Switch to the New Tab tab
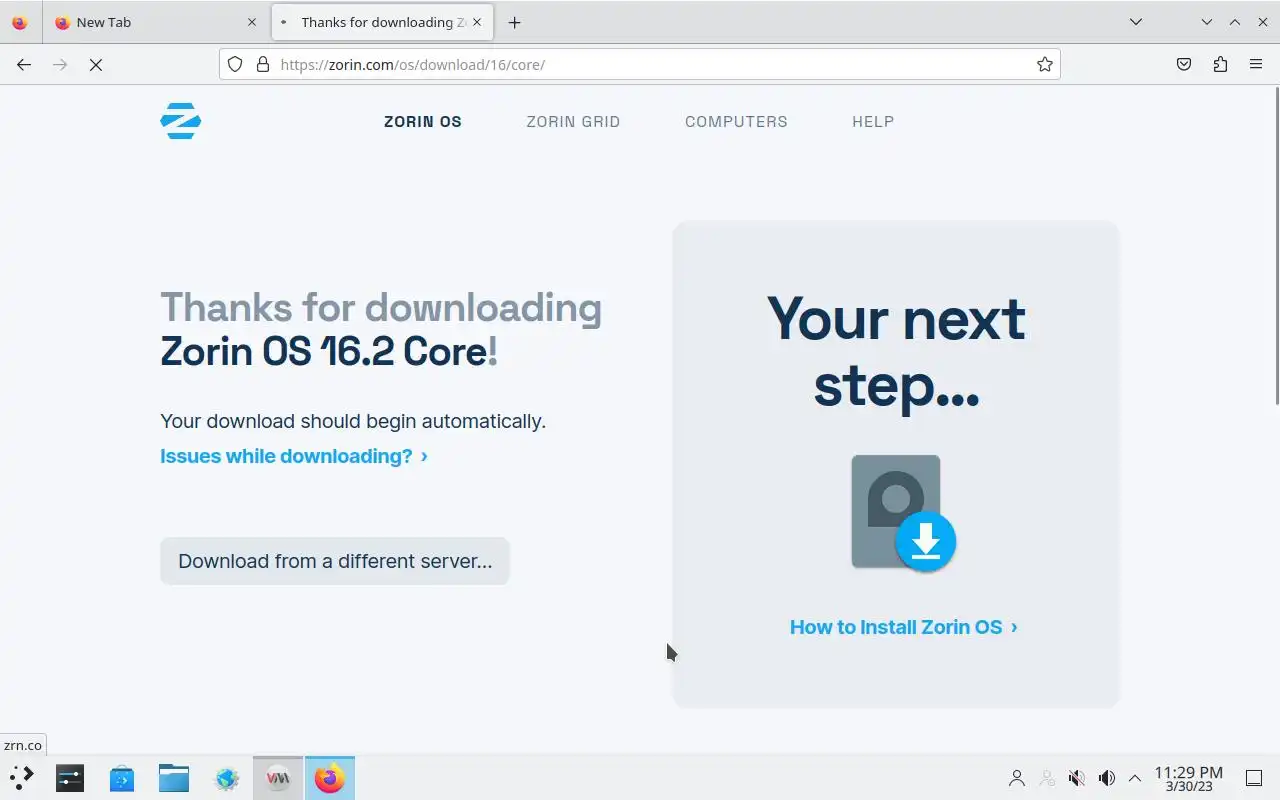The height and width of the screenshot is (800, 1280). tap(157, 22)
